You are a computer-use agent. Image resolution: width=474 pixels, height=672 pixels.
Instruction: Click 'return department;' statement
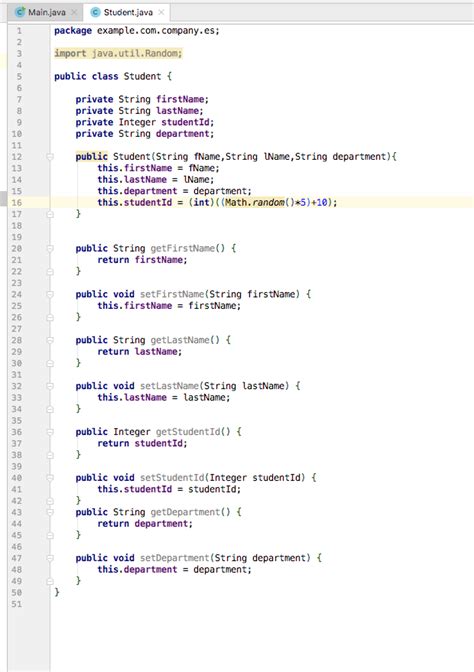pos(145,524)
